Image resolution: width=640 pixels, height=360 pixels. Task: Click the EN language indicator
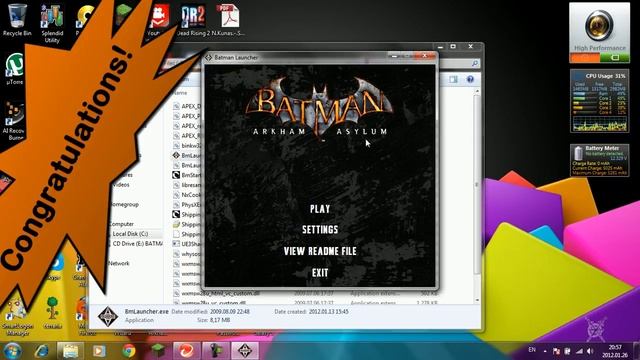tap(532, 350)
